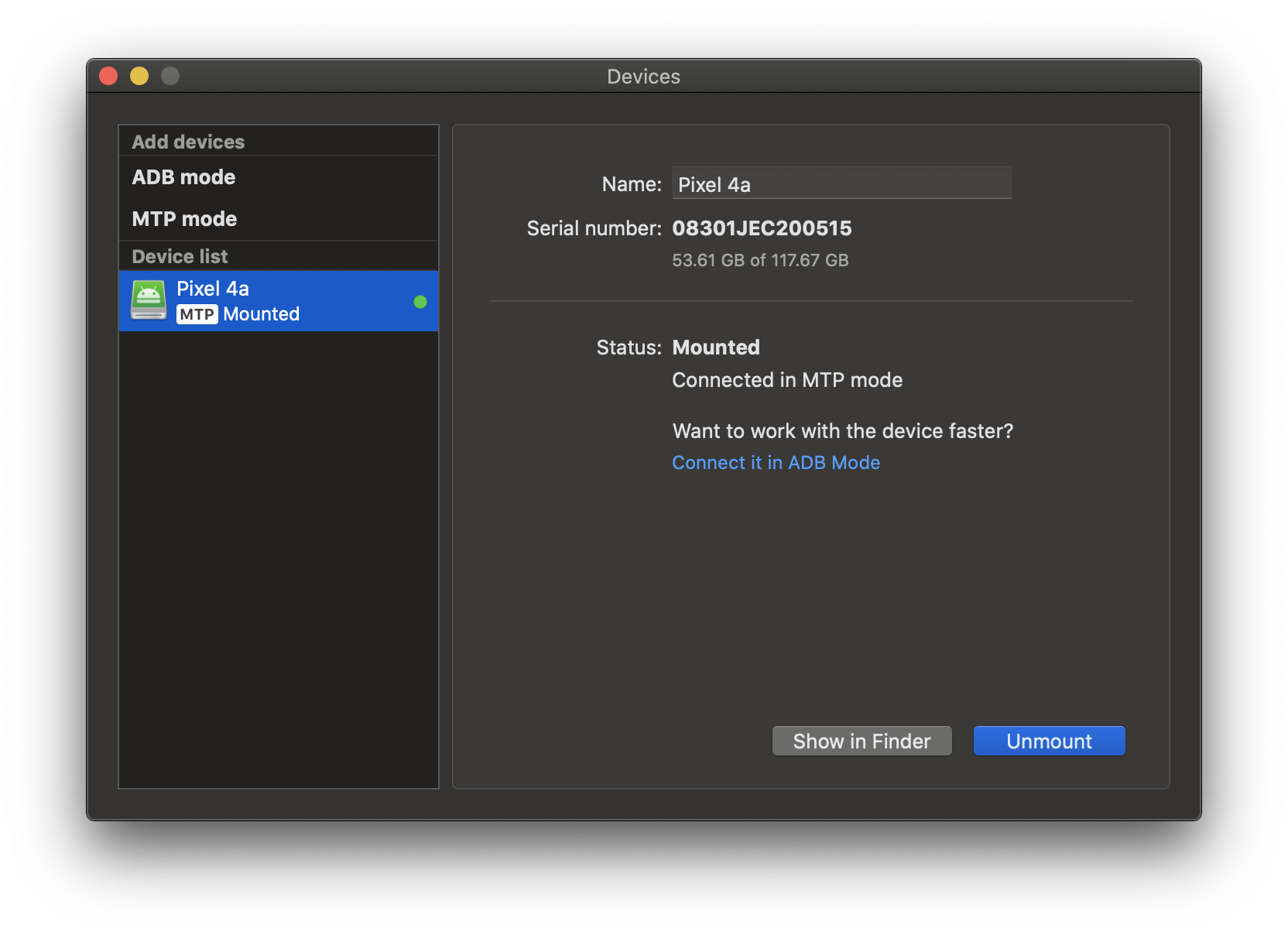This screenshot has height=935, width=1288.
Task: Click into the Name text field
Action: [x=841, y=184]
